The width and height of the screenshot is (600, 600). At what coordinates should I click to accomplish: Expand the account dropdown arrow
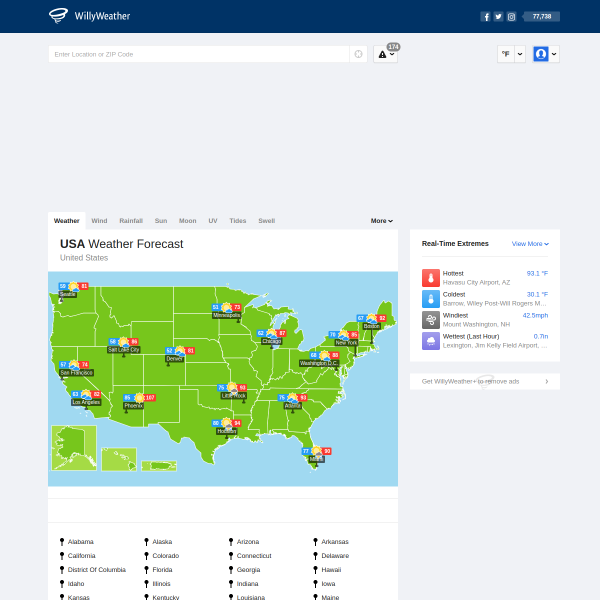click(x=554, y=54)
